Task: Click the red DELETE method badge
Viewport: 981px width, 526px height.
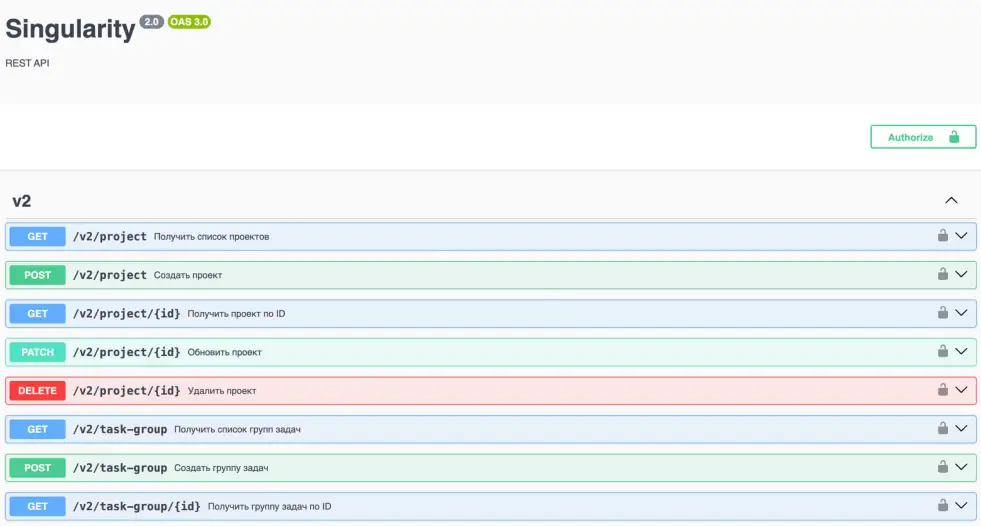Action: coord(38,391)
